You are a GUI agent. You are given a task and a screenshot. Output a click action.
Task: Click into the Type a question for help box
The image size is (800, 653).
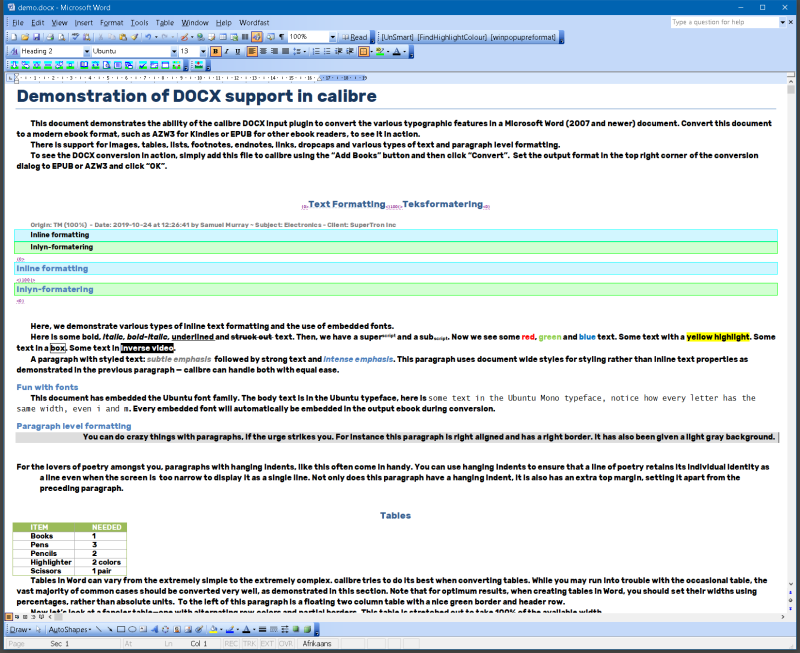[723, 22]
